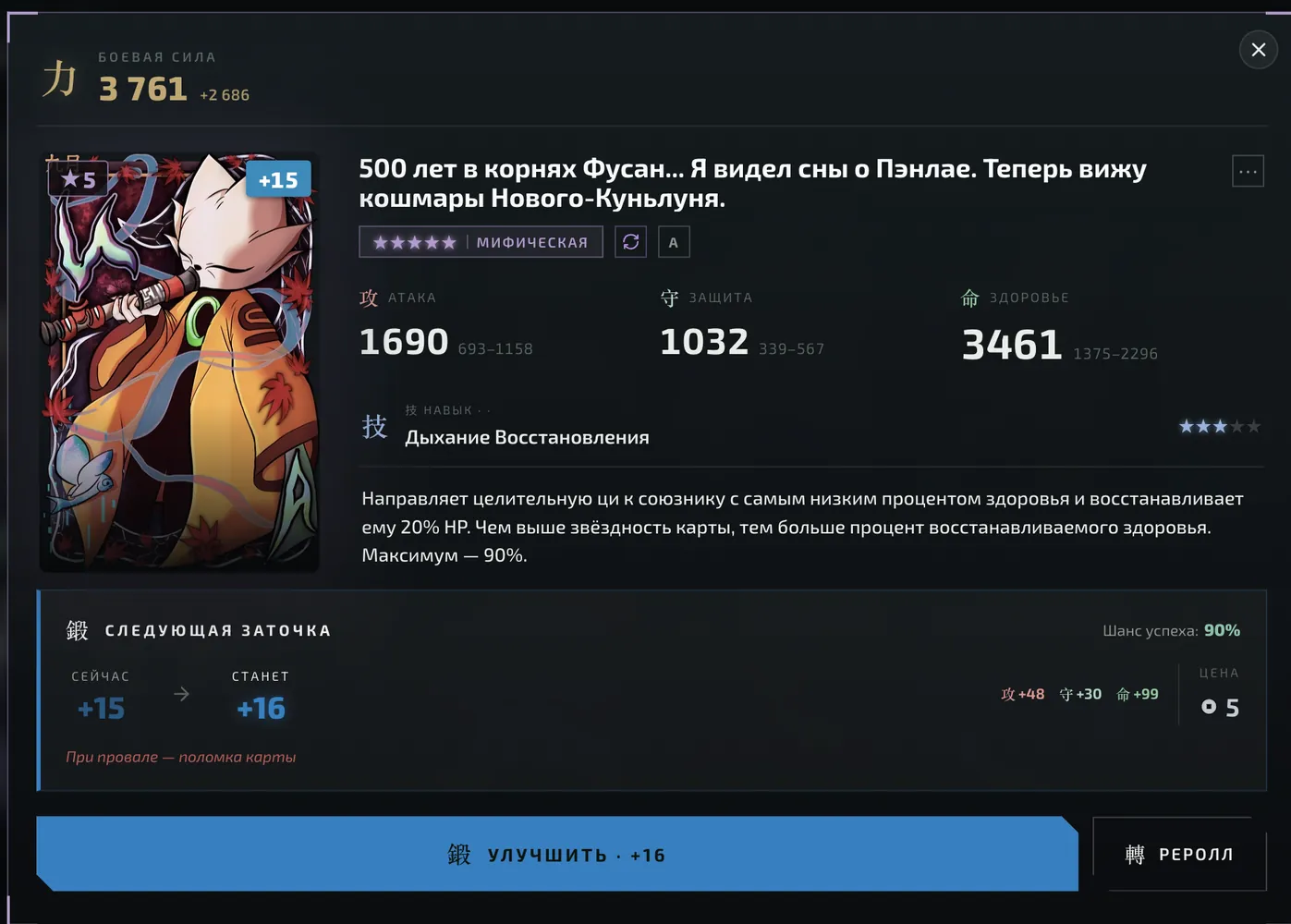
Task: Click the defense value 1032
Action: (704, 342)
